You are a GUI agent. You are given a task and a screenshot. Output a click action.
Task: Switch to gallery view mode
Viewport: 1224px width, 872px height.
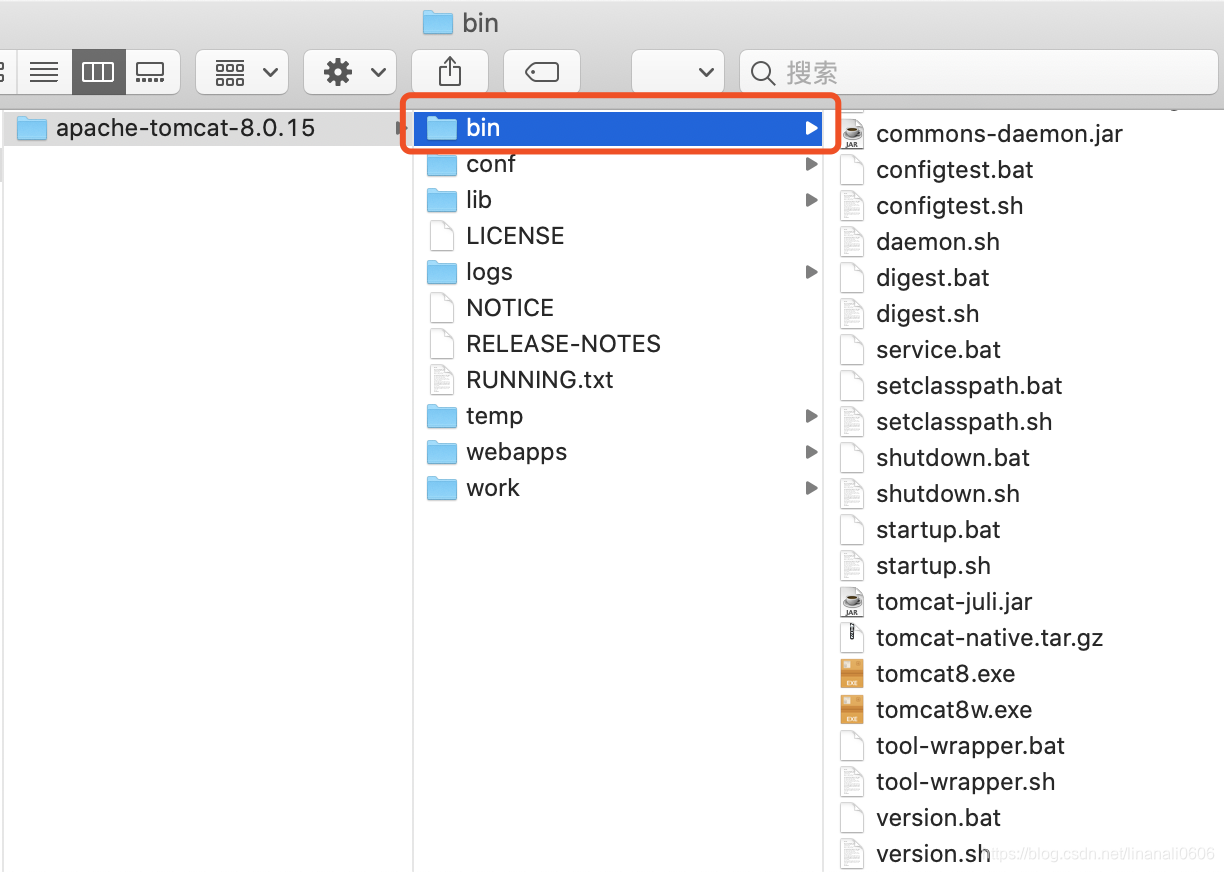coord(152,72)
